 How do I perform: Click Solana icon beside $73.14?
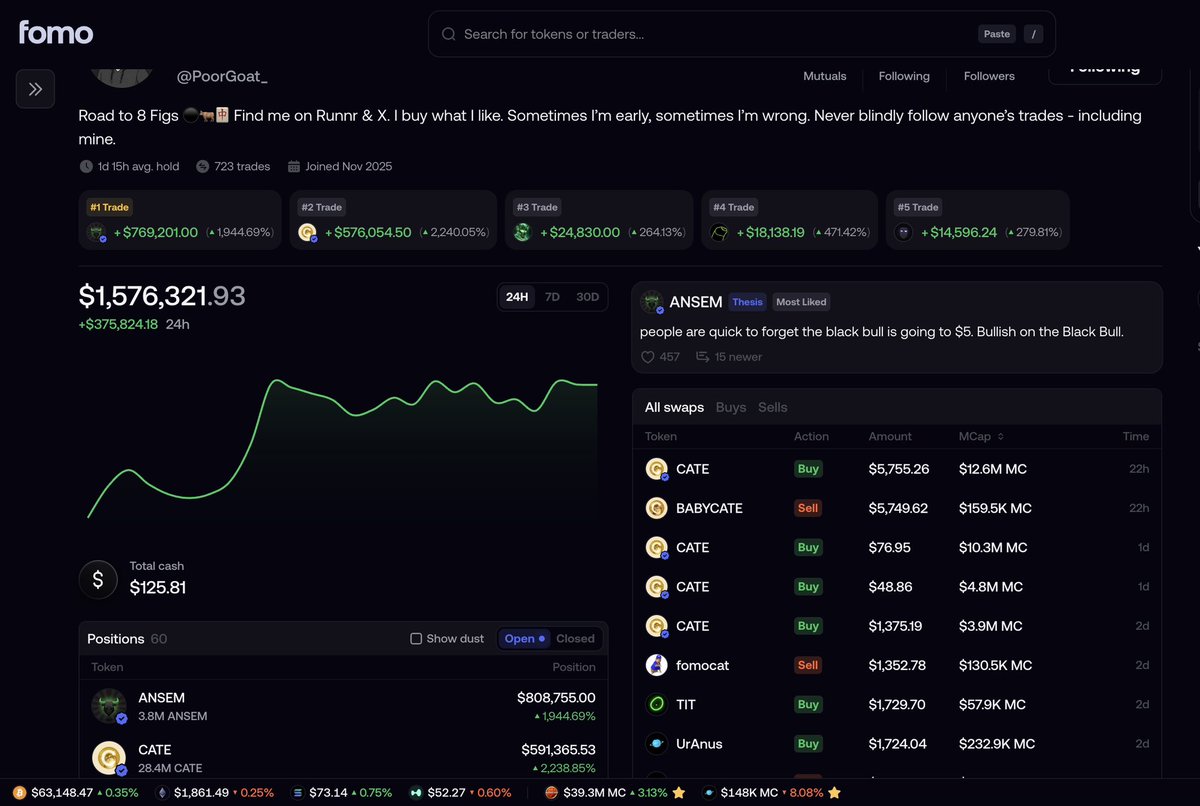(x=297, y=793)
